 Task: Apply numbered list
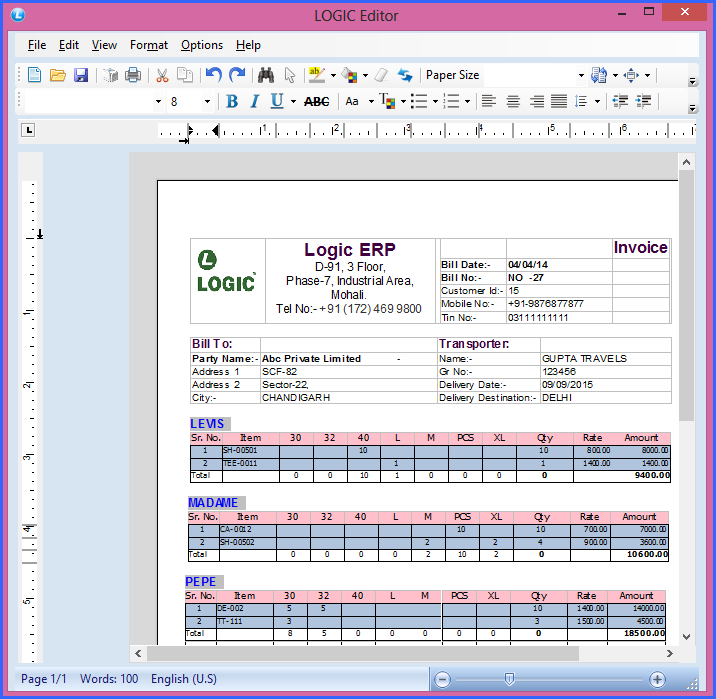[451, 101]
